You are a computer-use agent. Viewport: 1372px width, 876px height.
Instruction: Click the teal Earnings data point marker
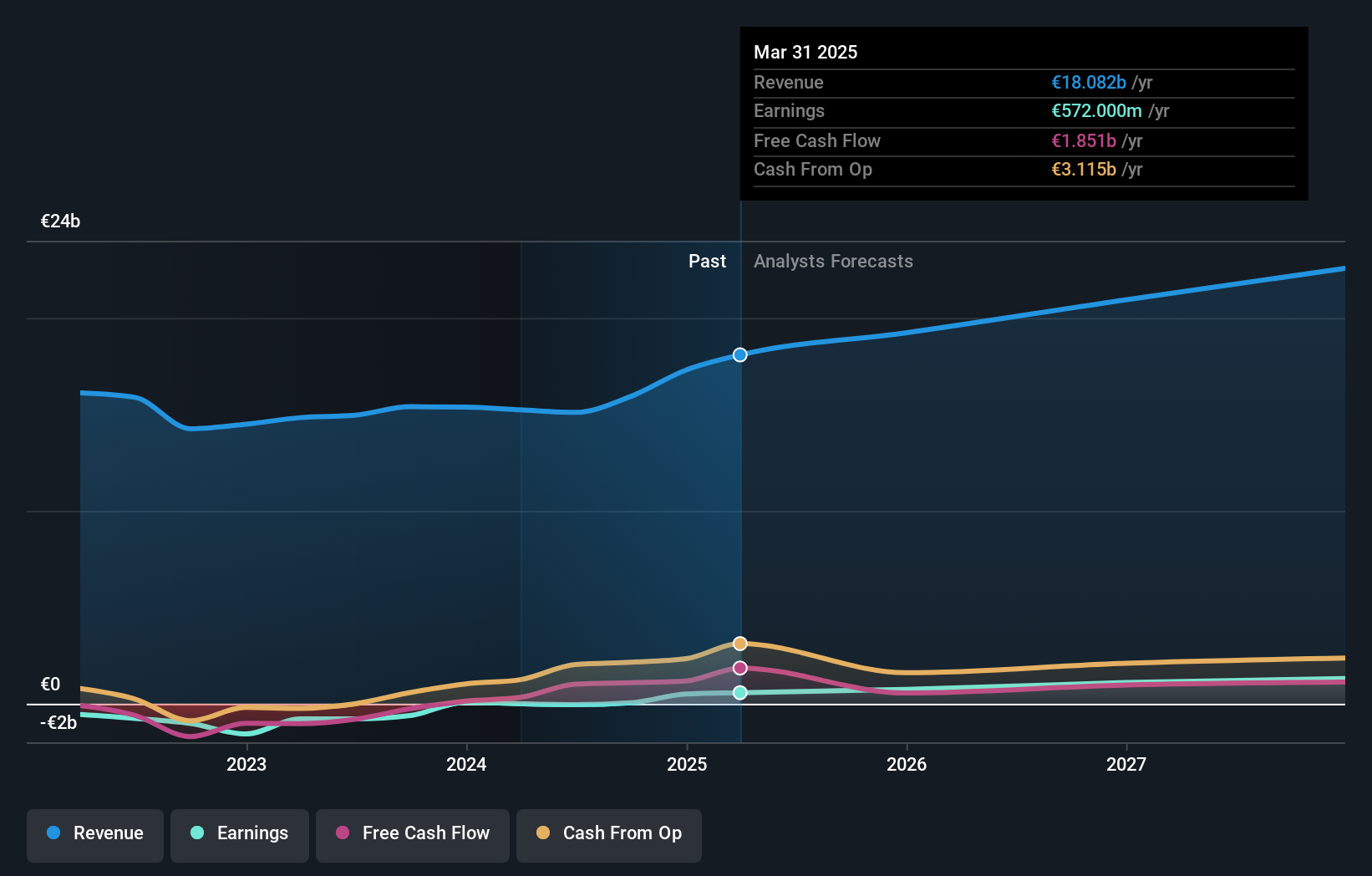(x=740, y=693)
